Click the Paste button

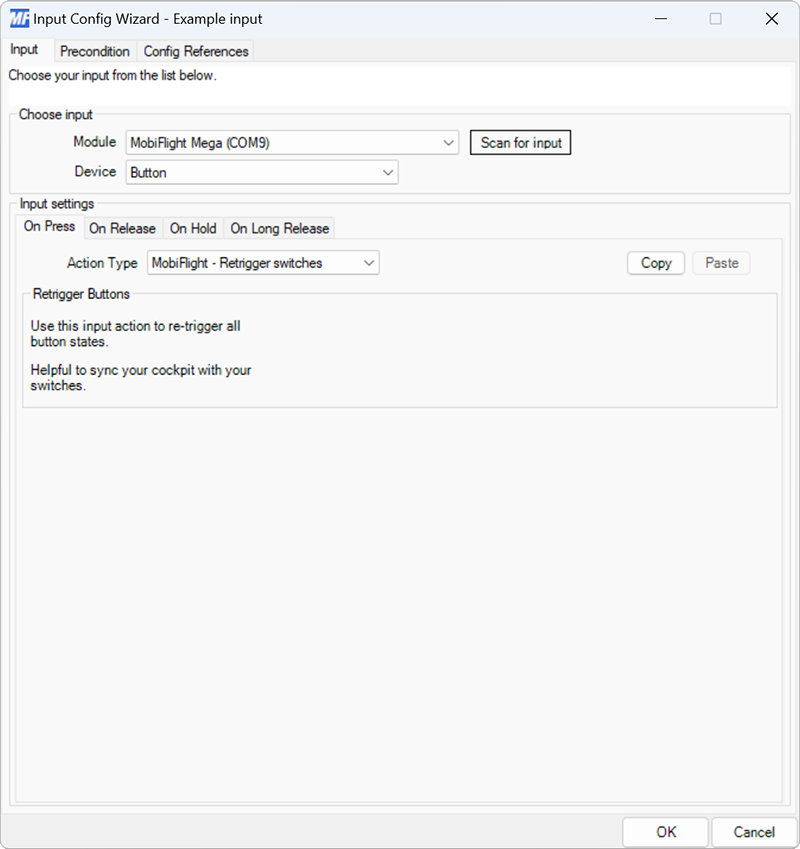721,262
